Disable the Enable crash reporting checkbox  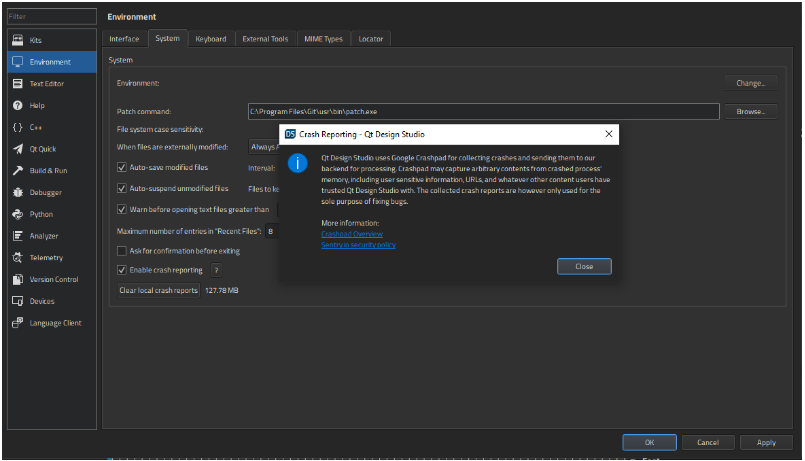click(x=122, y=270)
